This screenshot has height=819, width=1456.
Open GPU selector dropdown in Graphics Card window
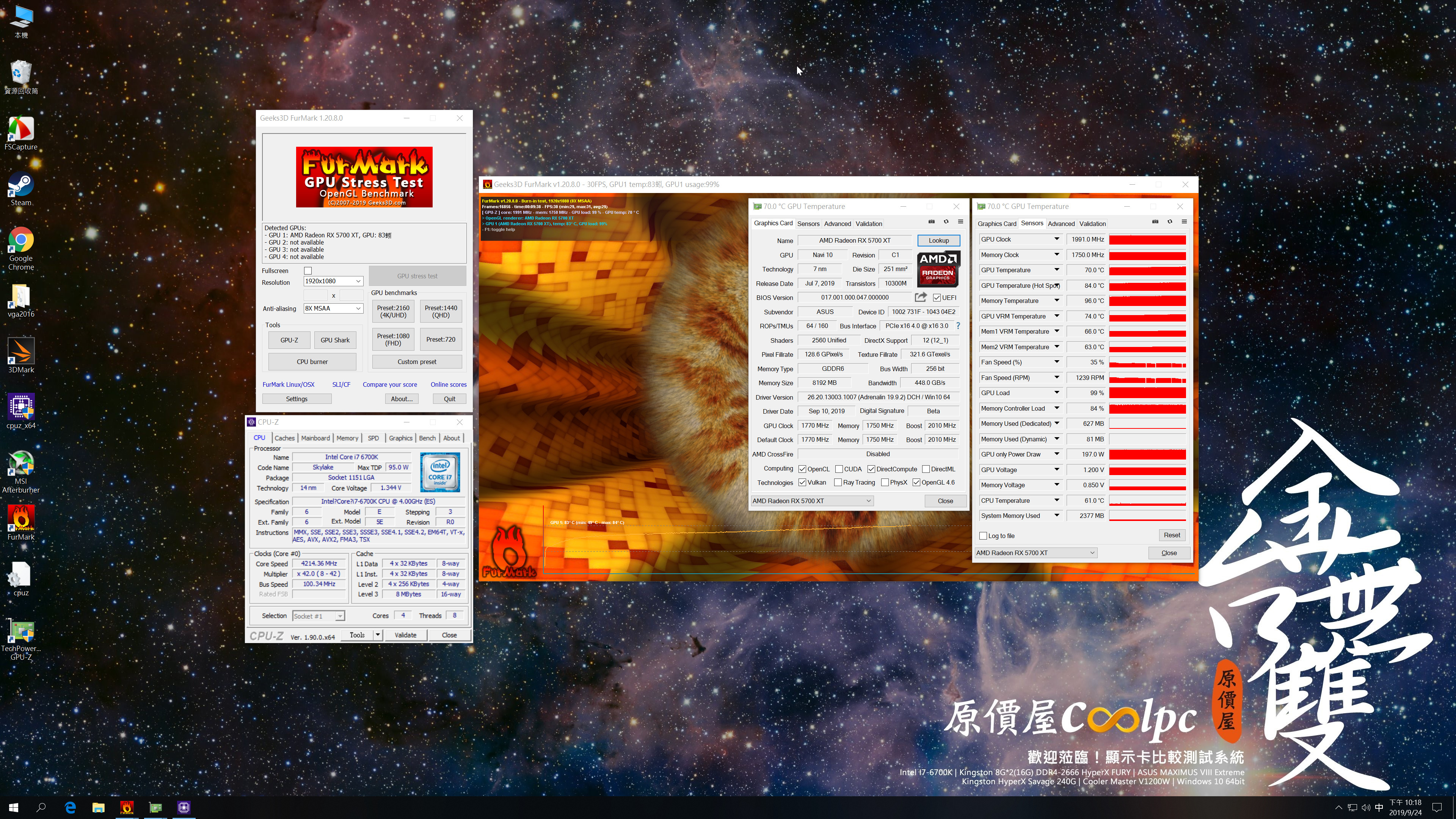click(812, 501)
